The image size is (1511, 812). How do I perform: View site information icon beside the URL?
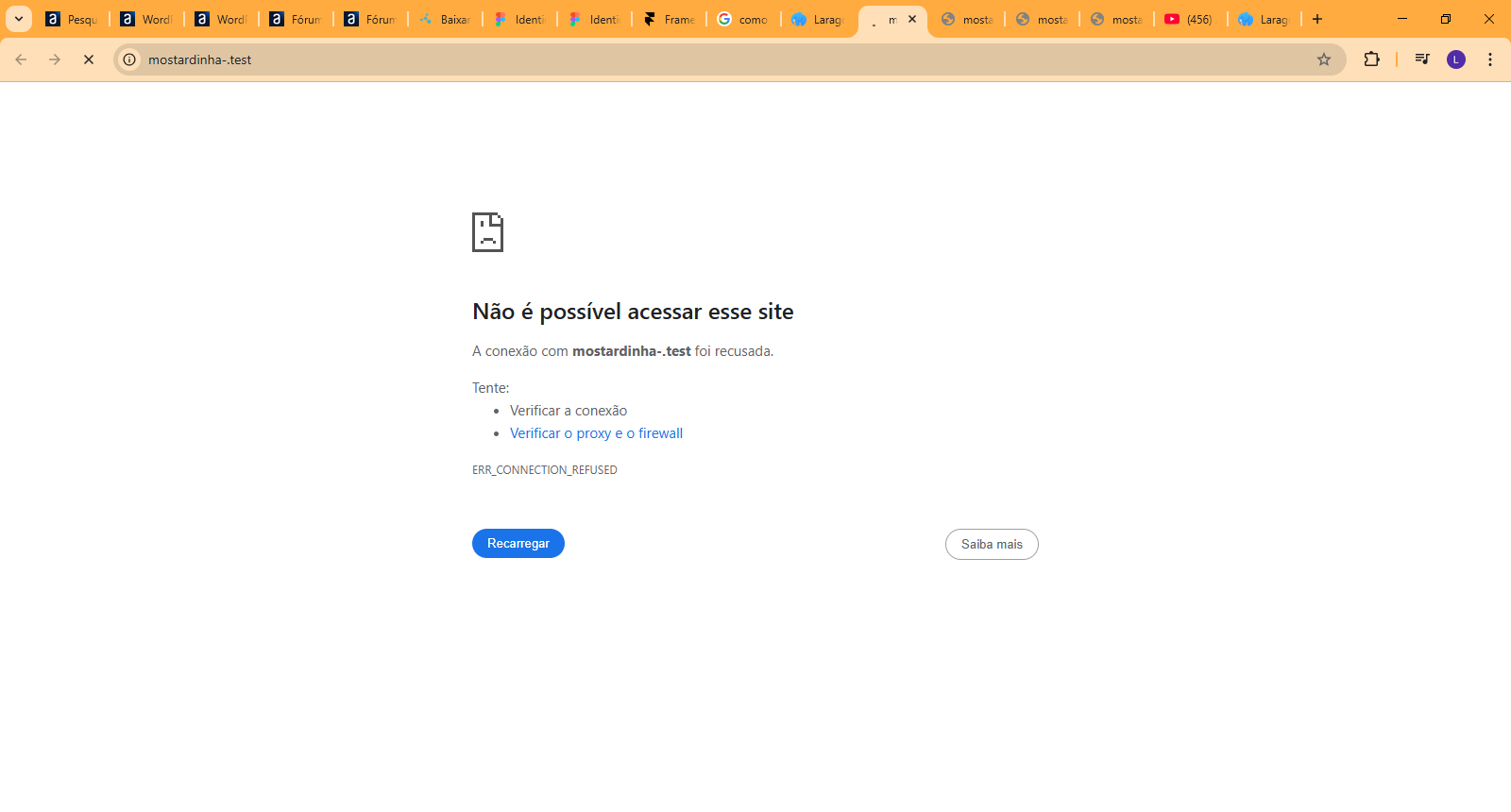130,59
